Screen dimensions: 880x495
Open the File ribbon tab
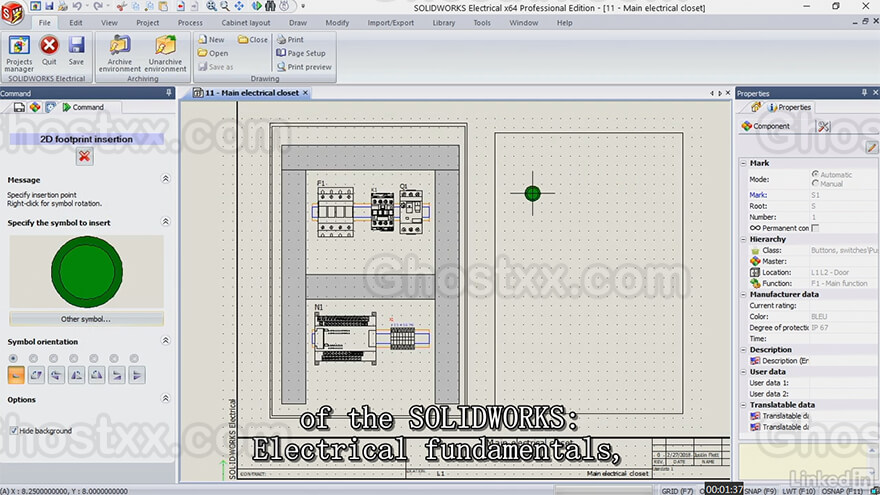pos(44,23)
